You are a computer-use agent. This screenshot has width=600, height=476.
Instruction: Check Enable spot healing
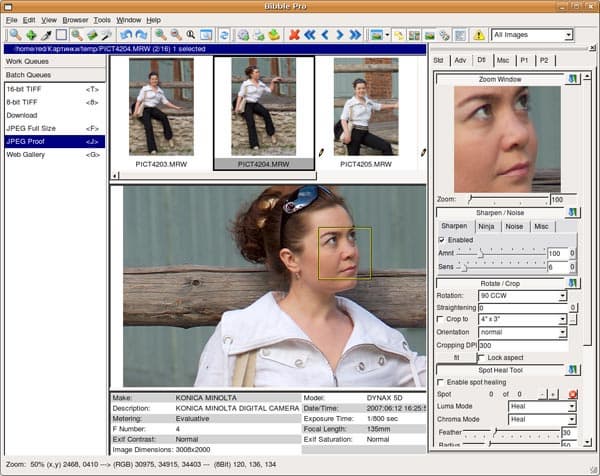coord(440,382)
